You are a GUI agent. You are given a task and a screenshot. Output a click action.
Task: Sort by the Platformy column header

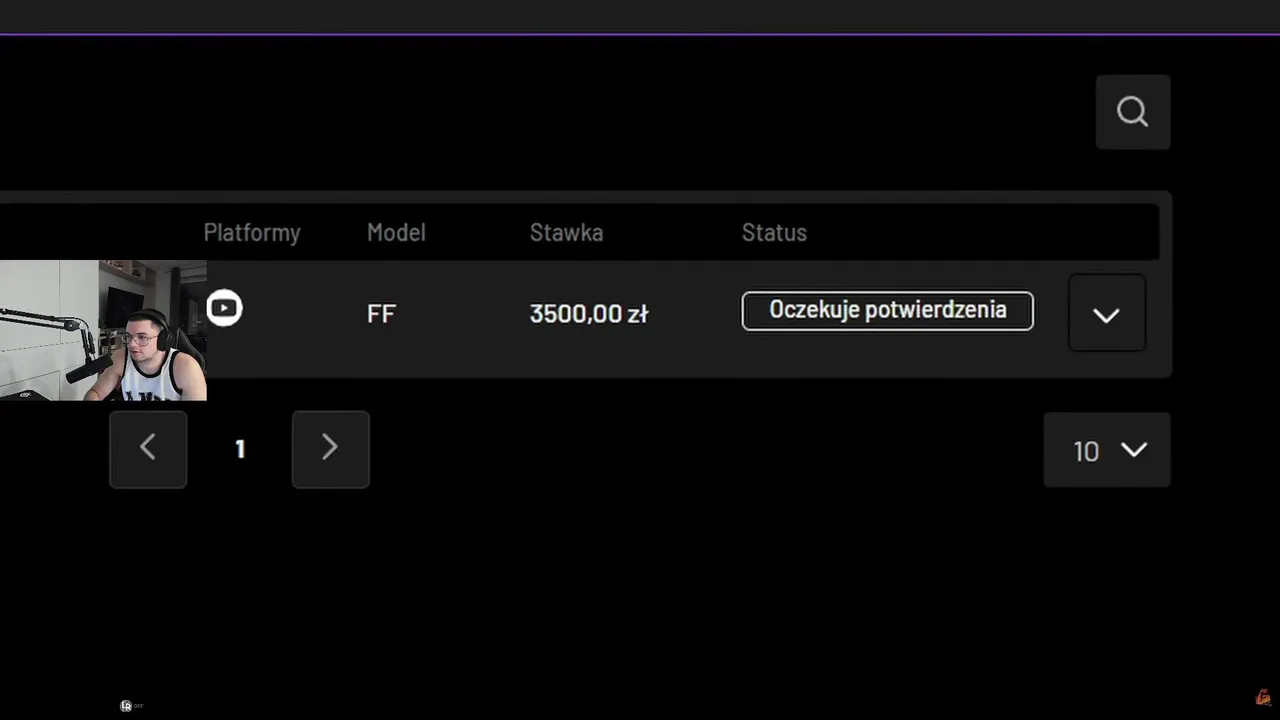coord(252,233)
